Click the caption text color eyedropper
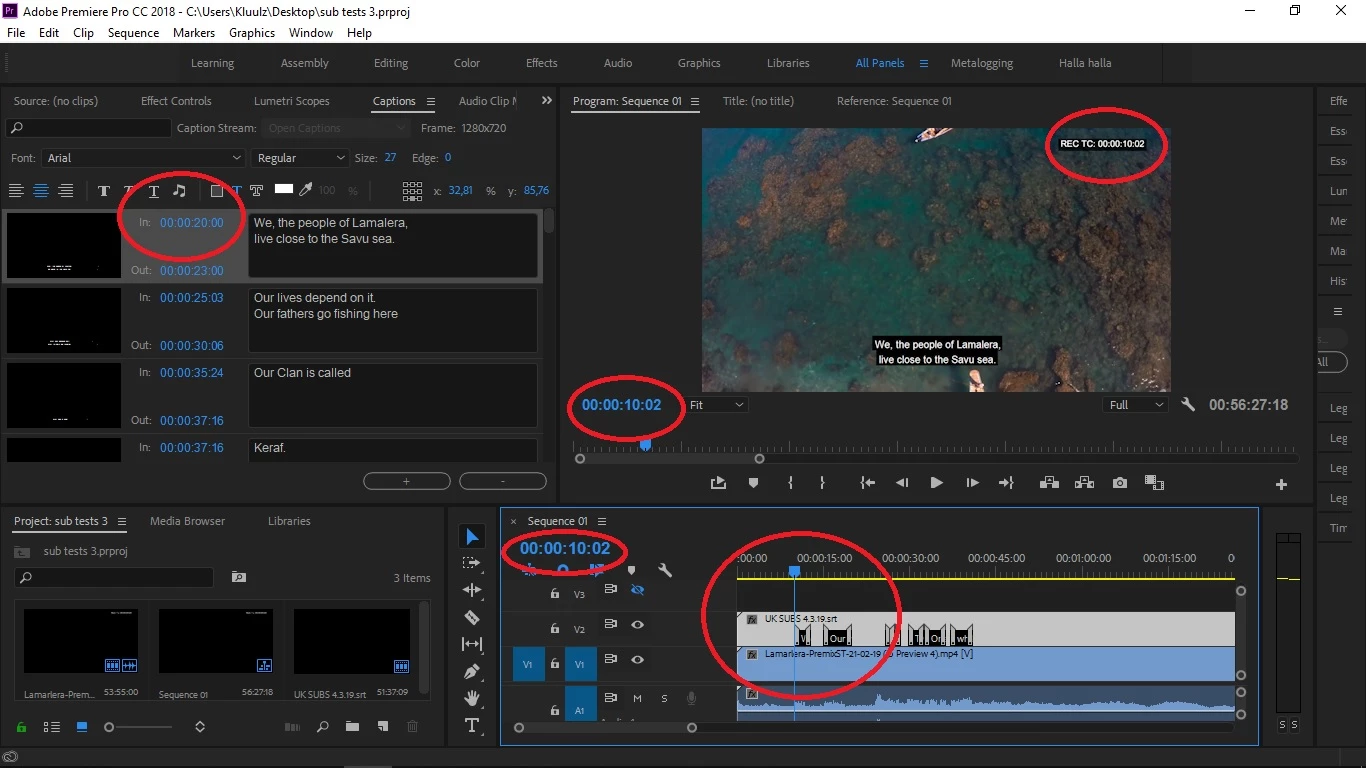This screenshot has width=1366, height=768. point(306,190)
